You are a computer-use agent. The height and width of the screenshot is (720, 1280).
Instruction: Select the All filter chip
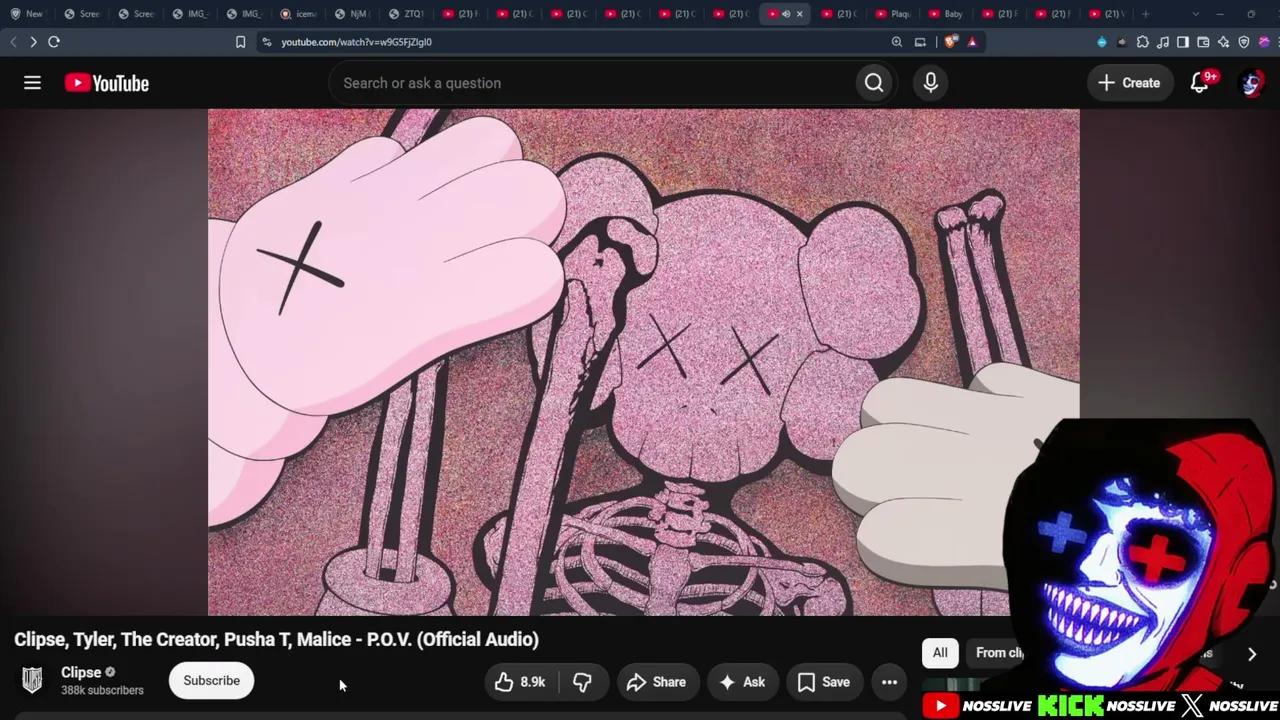(x=940, y=653)
